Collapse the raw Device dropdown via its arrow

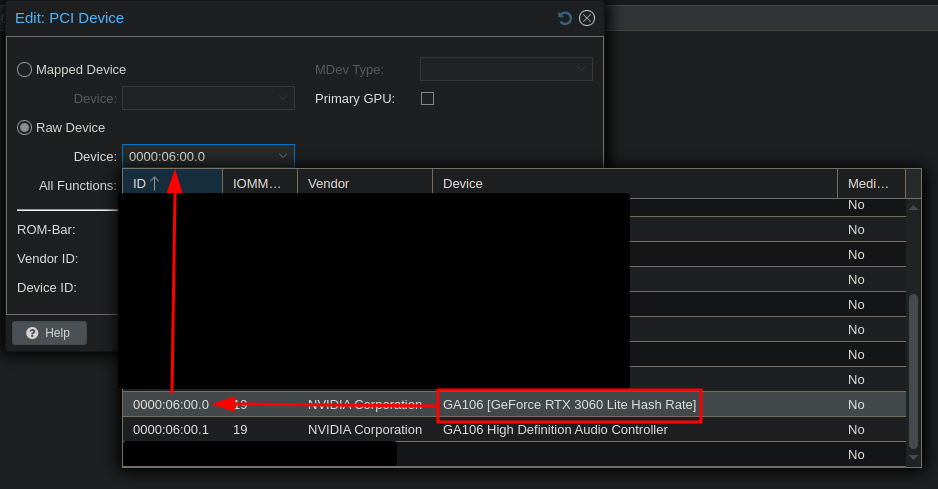(283, 156)
